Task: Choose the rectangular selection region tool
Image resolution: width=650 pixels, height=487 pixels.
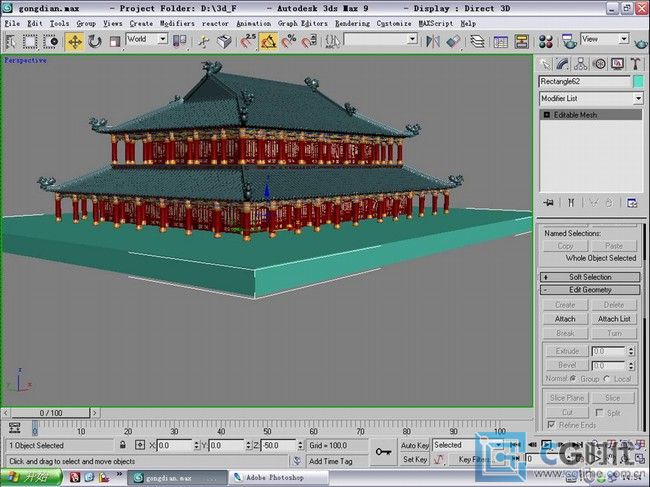Action: tap(30, 41)
